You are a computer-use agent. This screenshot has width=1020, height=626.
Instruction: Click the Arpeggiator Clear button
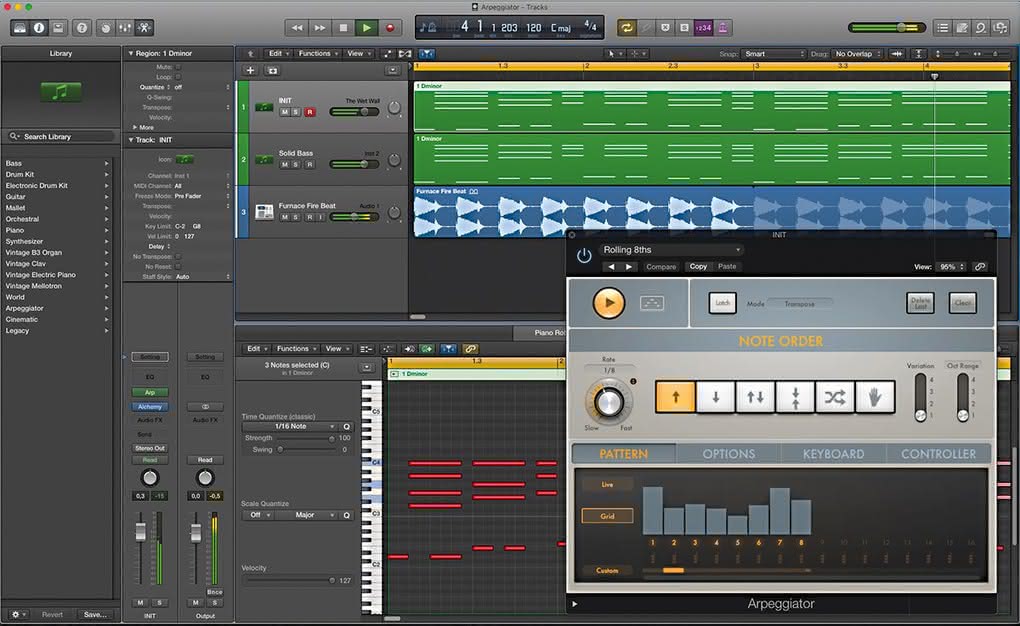coord(963,303)
